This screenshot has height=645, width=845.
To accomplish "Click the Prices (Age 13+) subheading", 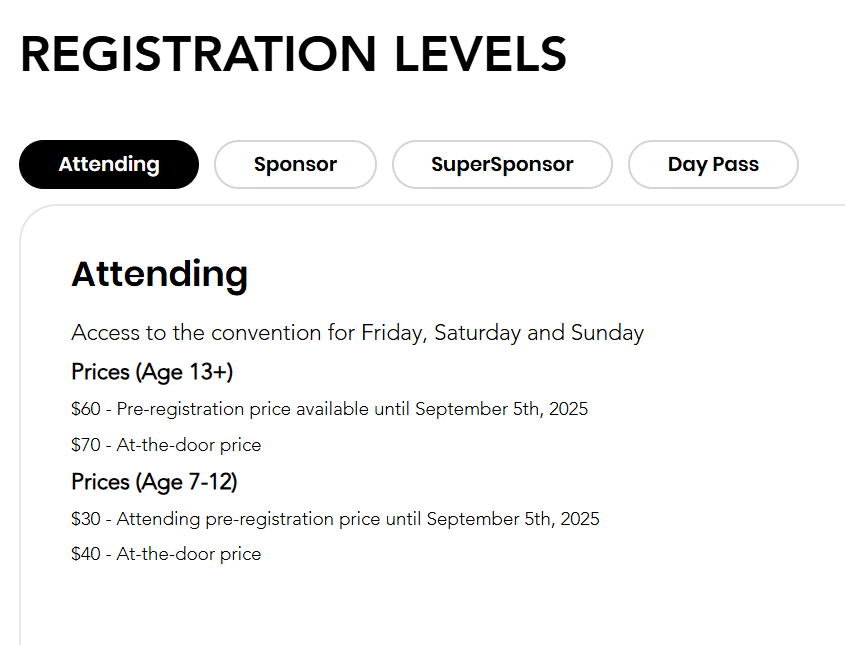I will click(x=152, y=372).
